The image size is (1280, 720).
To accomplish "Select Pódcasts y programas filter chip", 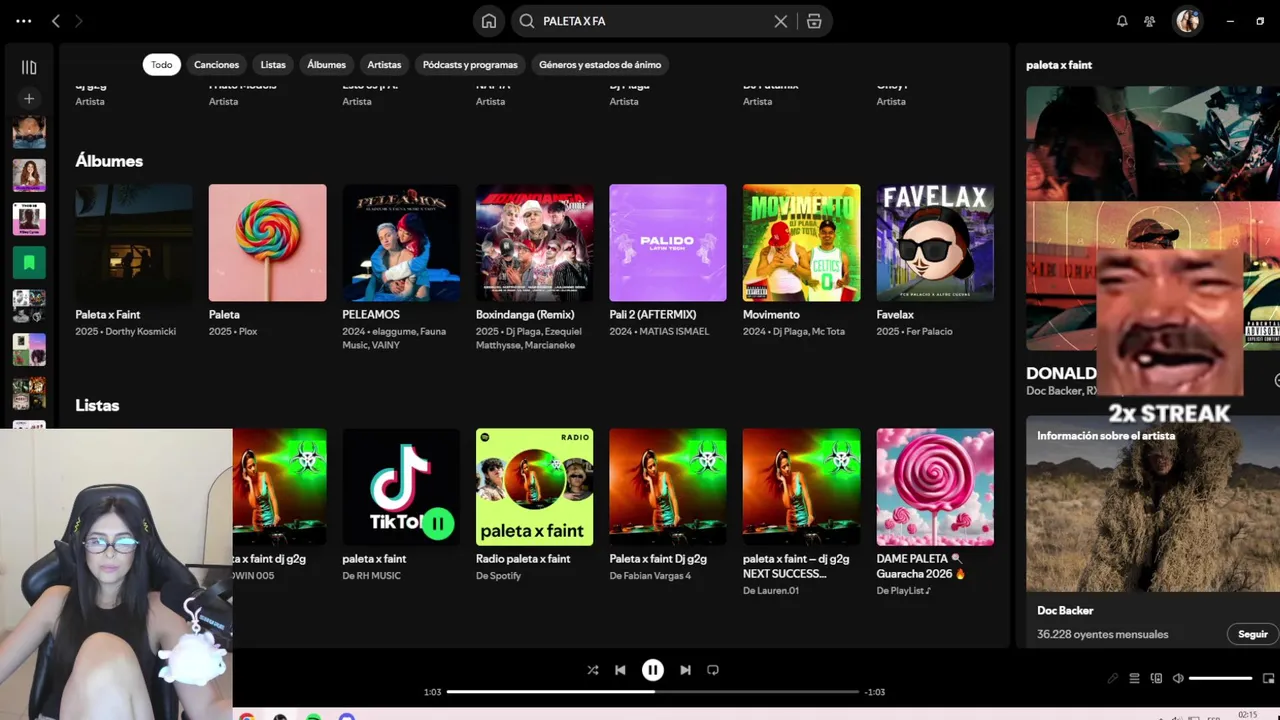I will pos(470,65).
